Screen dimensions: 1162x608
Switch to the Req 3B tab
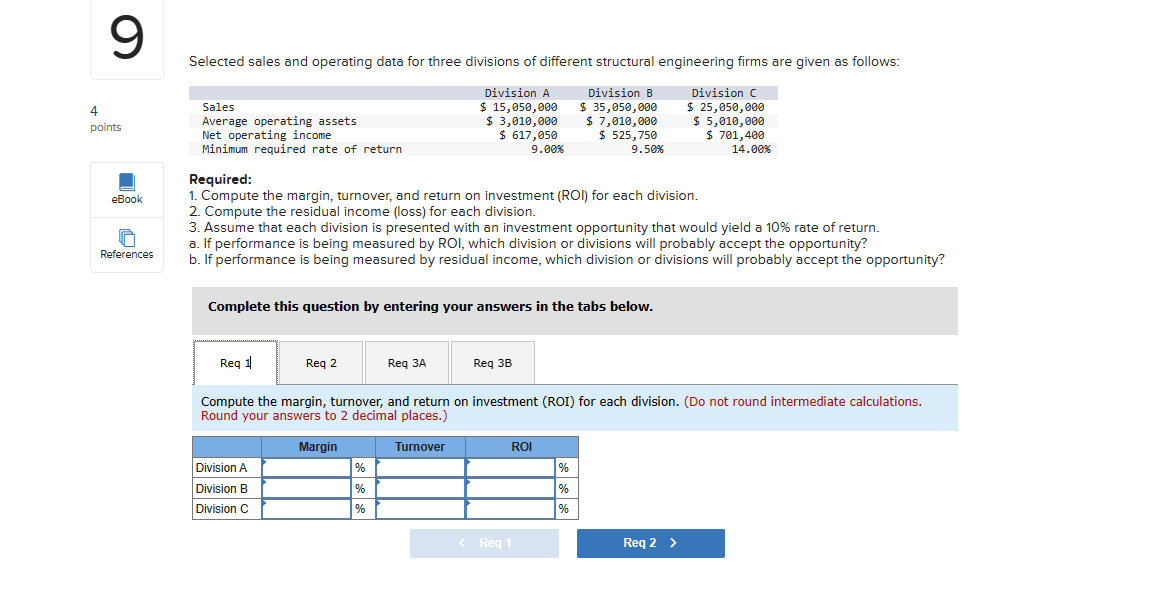pyautogui.click(x=492, y=362)
